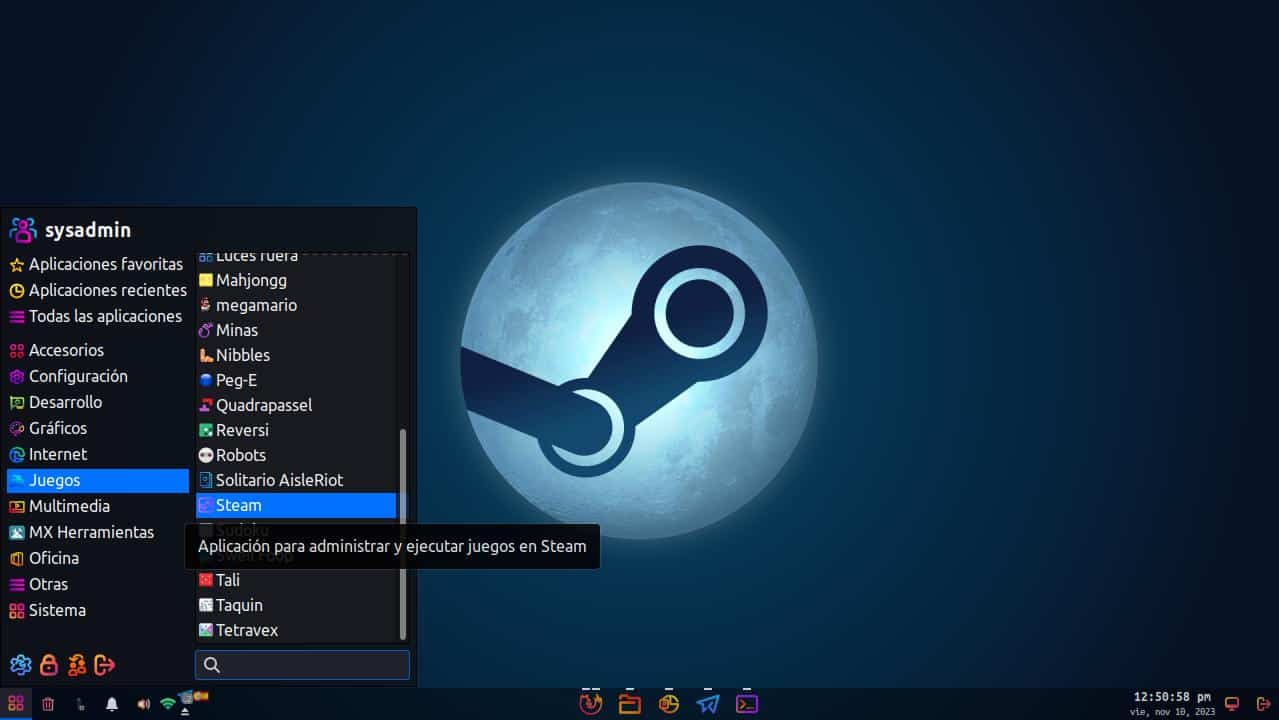Launch the Robots game

point(296,455)
